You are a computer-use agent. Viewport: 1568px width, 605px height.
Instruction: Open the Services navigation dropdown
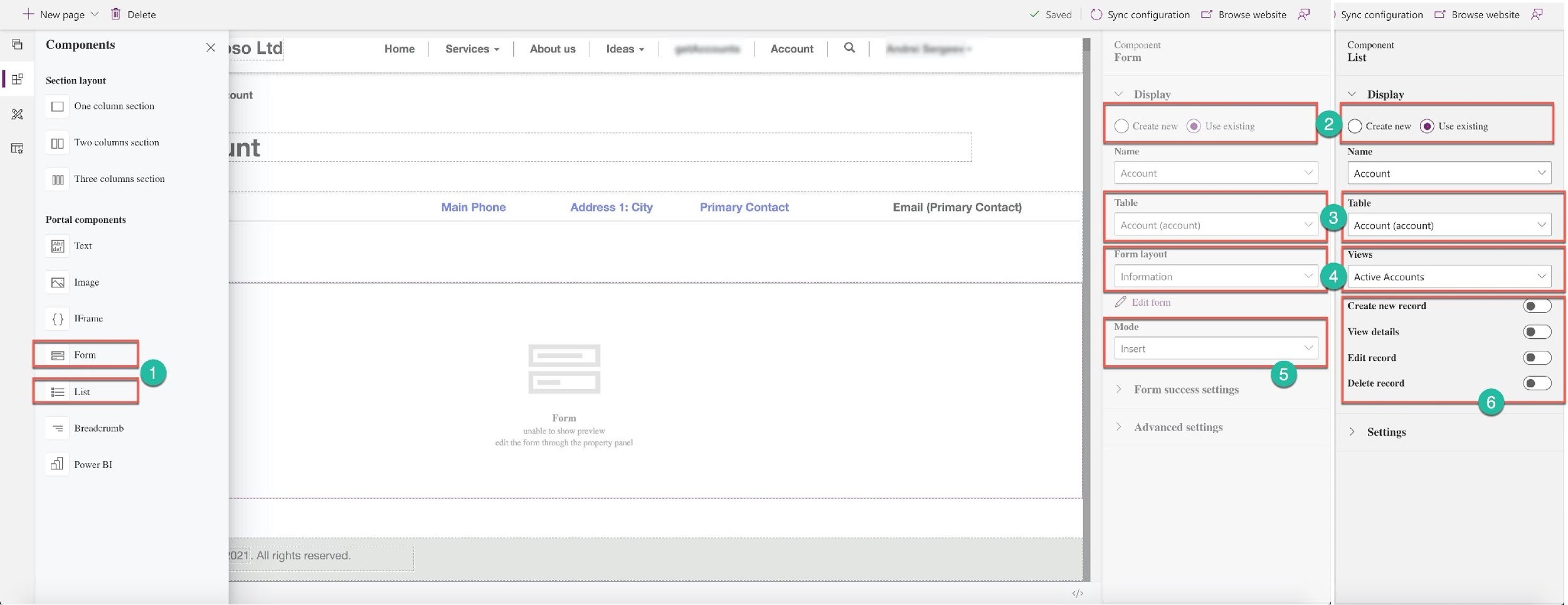[472, 48]
